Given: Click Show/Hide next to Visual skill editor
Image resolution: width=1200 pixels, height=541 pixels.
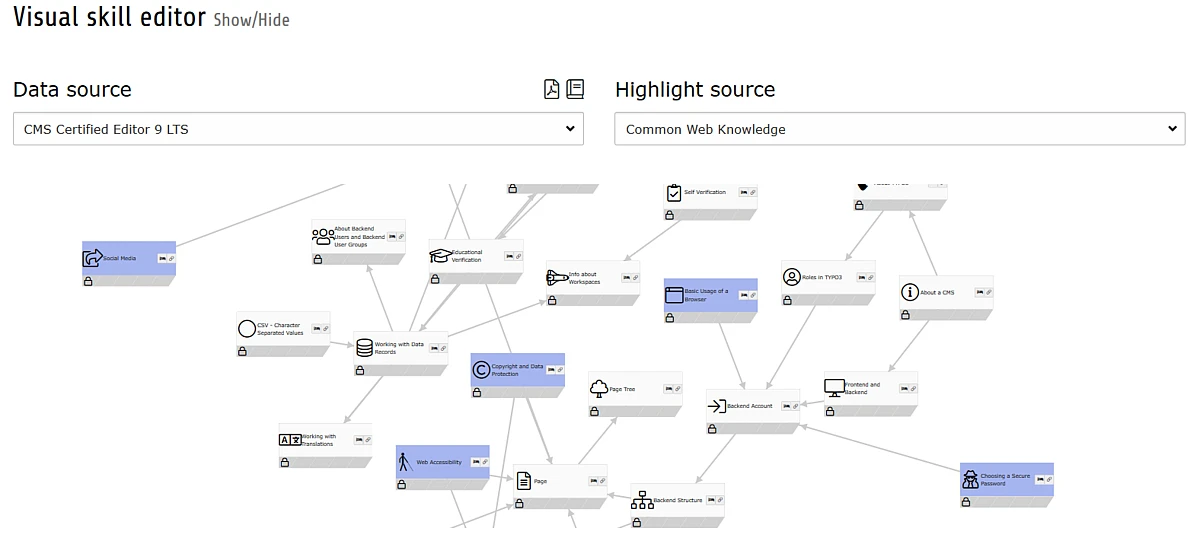Looking at the screenshot, I should coord(251,20).
